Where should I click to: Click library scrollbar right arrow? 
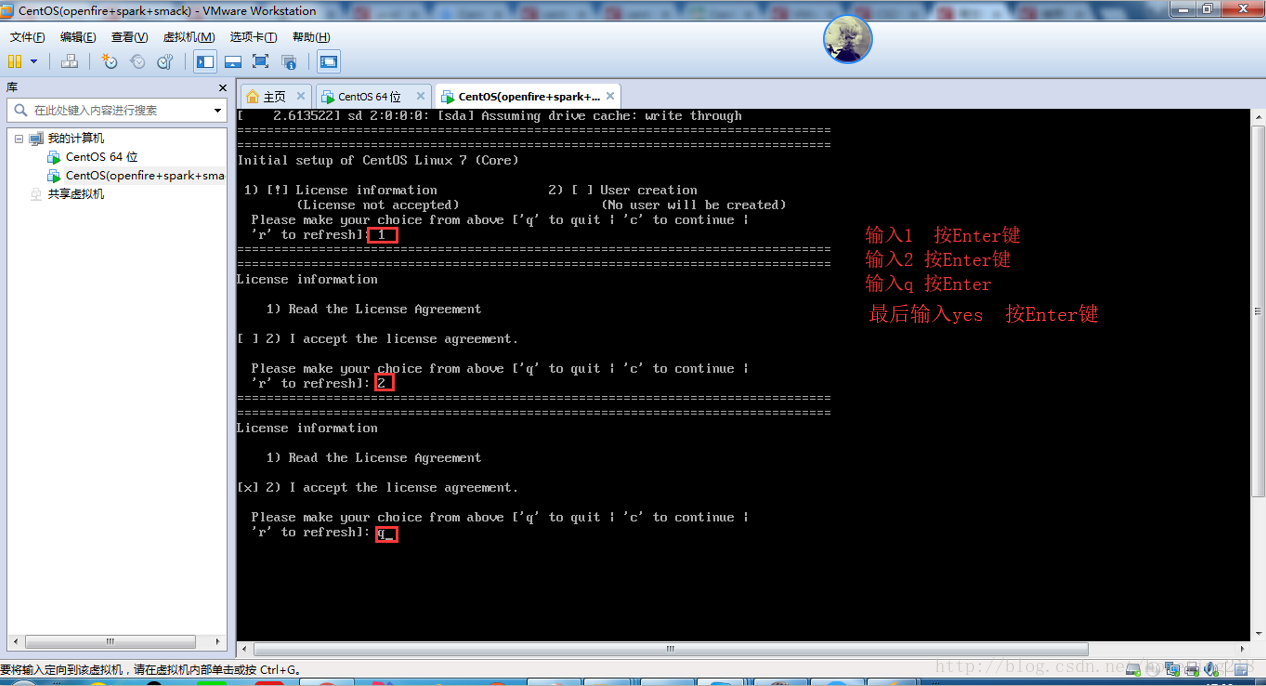[x=219, y=641]
